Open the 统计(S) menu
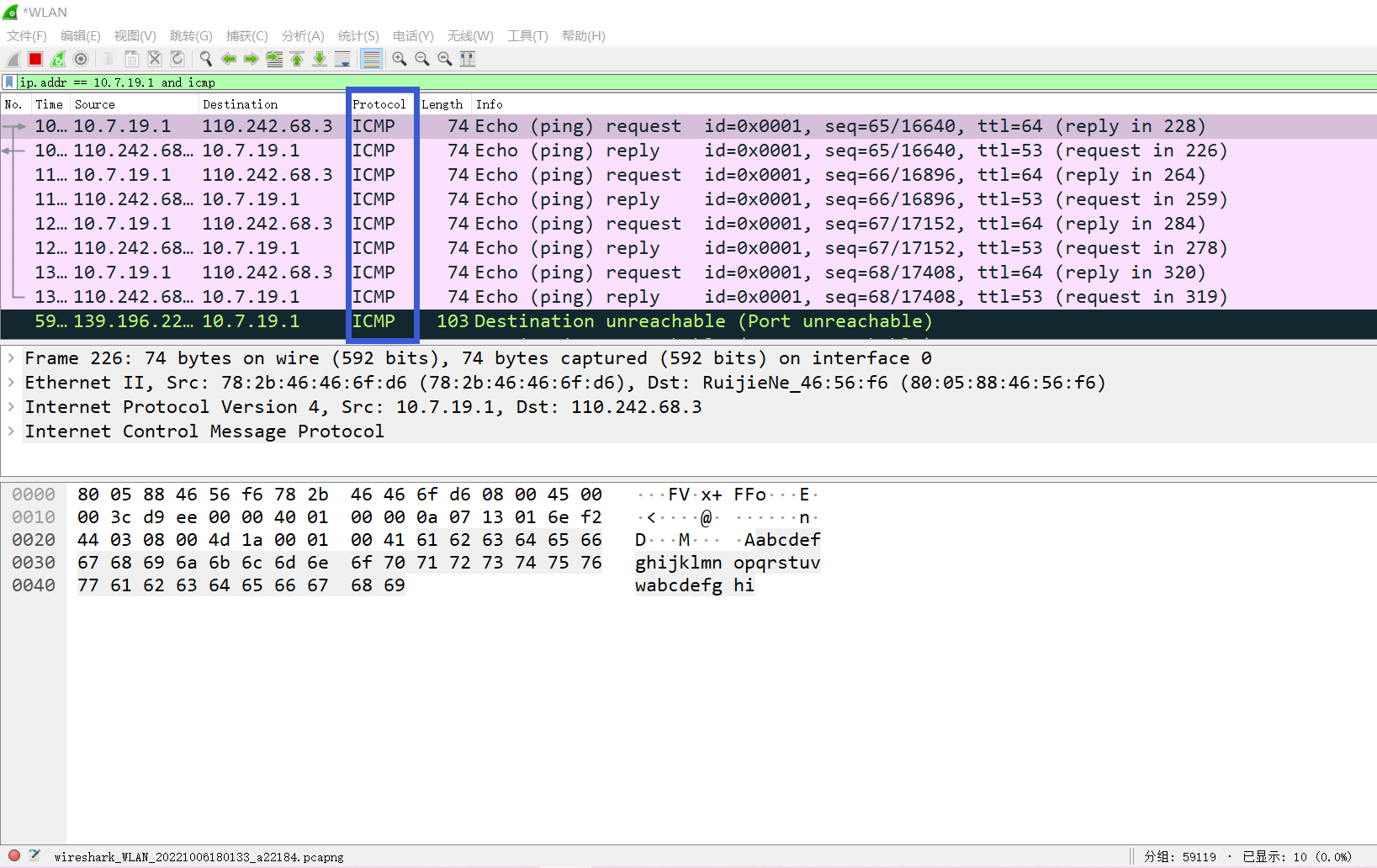 (358, 35)
